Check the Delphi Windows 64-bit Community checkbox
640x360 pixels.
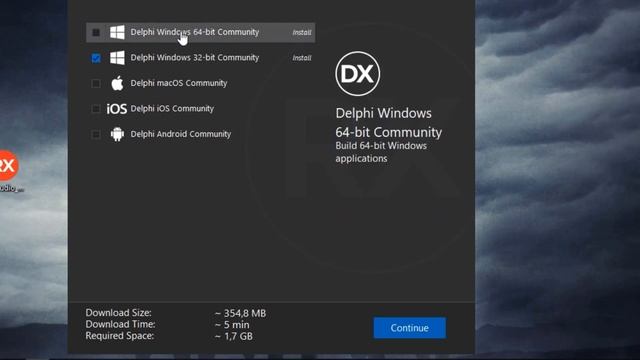coord(96,32)
